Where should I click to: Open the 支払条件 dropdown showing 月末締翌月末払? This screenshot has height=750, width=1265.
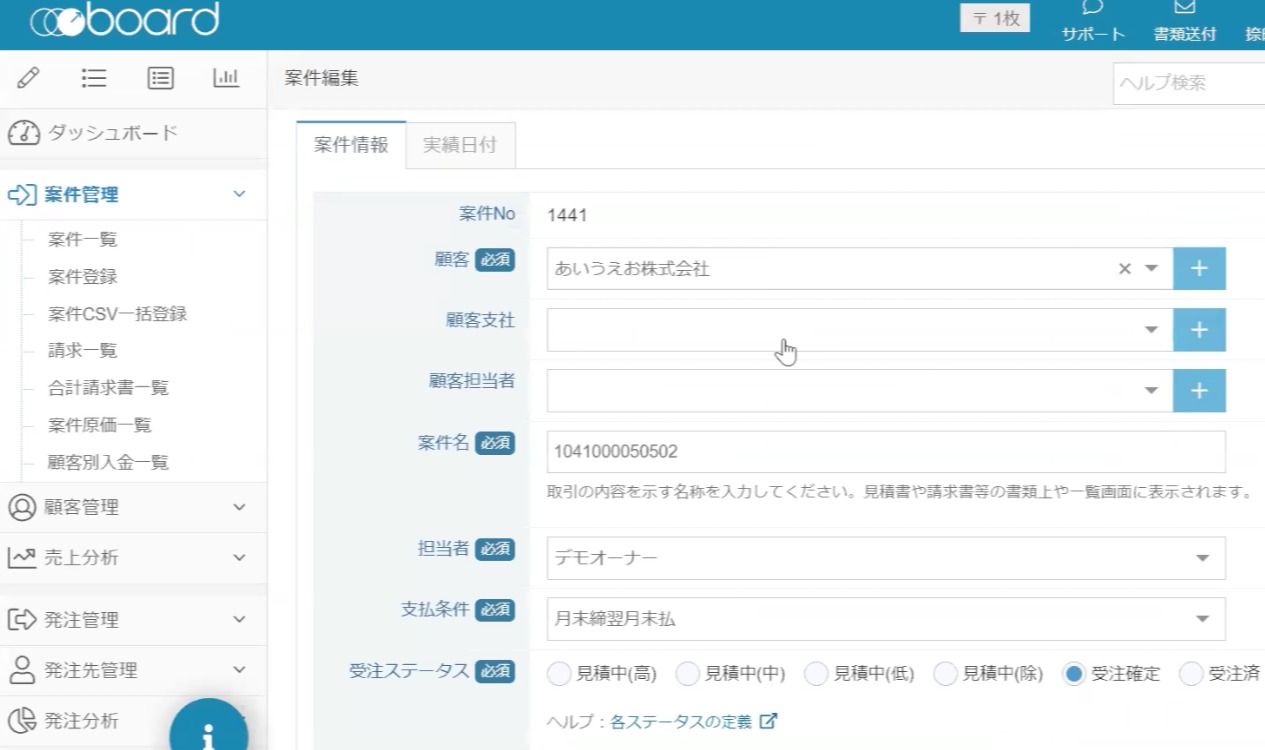click(x=886, y=619)
